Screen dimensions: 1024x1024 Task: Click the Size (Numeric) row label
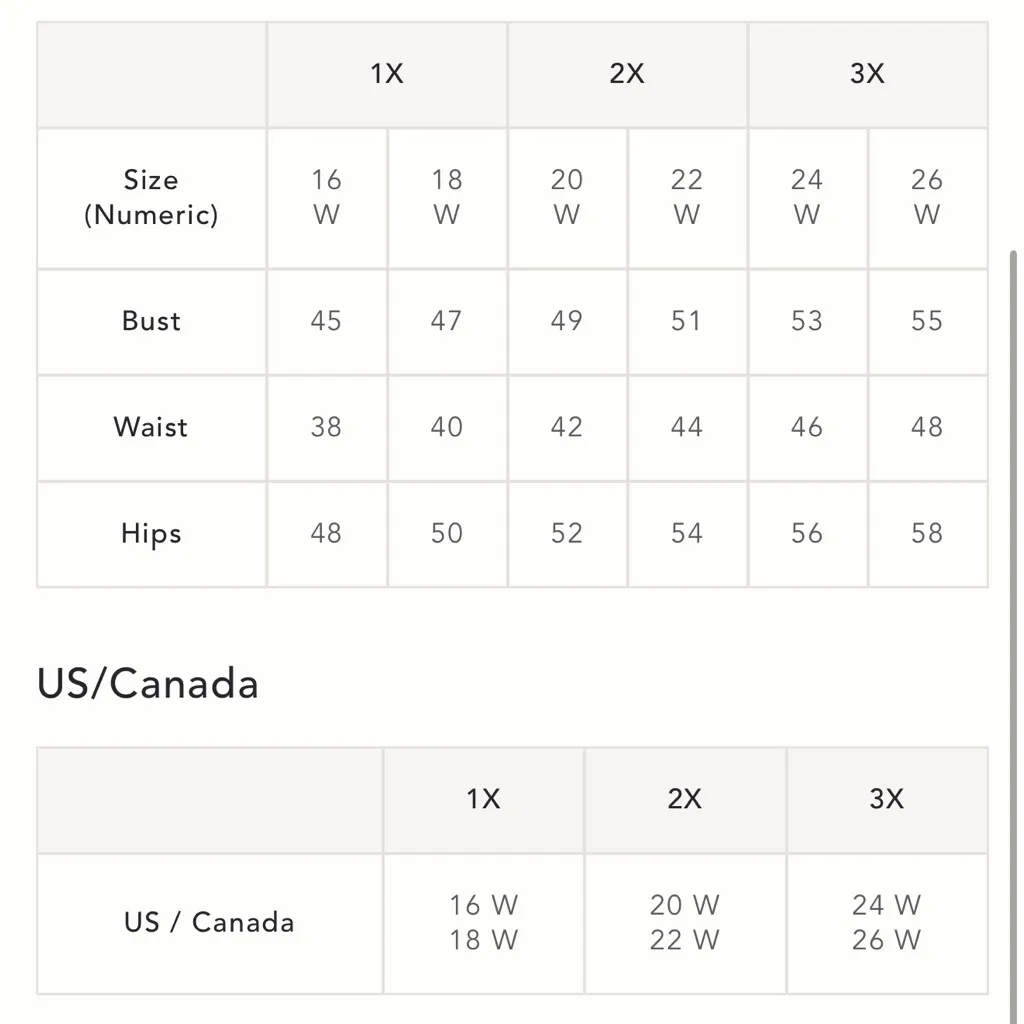pos(151,197)
